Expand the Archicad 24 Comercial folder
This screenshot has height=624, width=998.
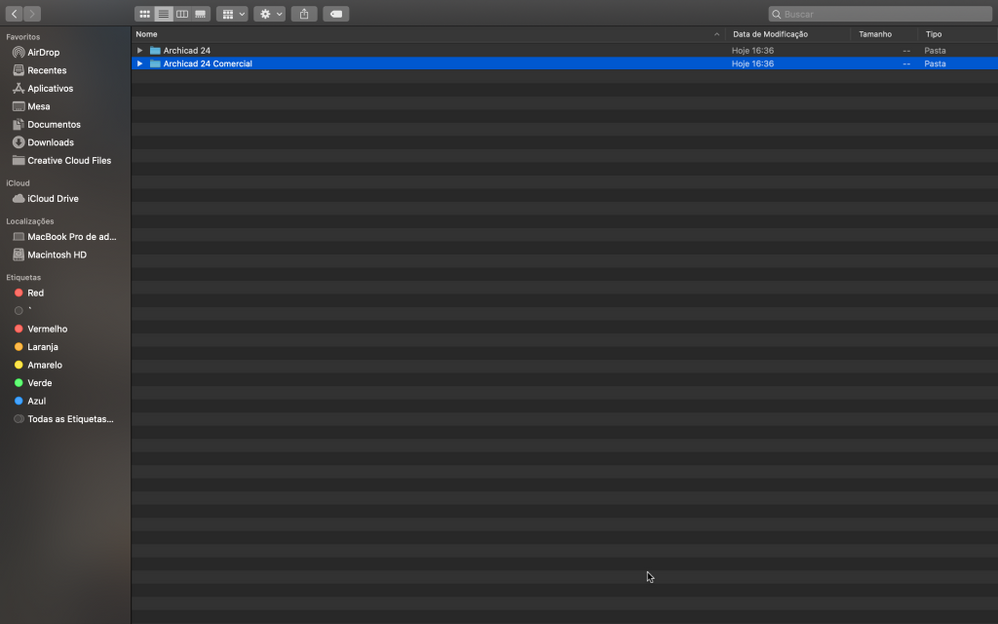coord(139,64)
